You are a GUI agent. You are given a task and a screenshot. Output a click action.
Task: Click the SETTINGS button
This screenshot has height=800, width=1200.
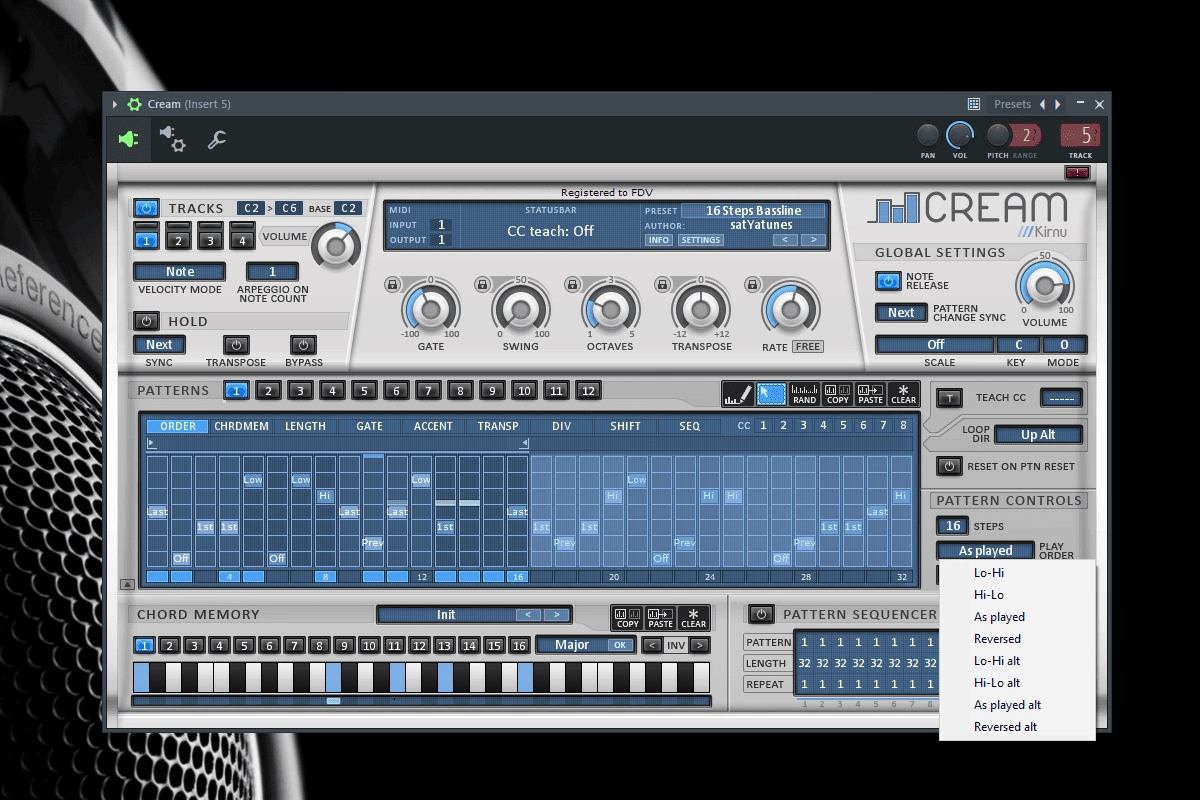[701, 240]
